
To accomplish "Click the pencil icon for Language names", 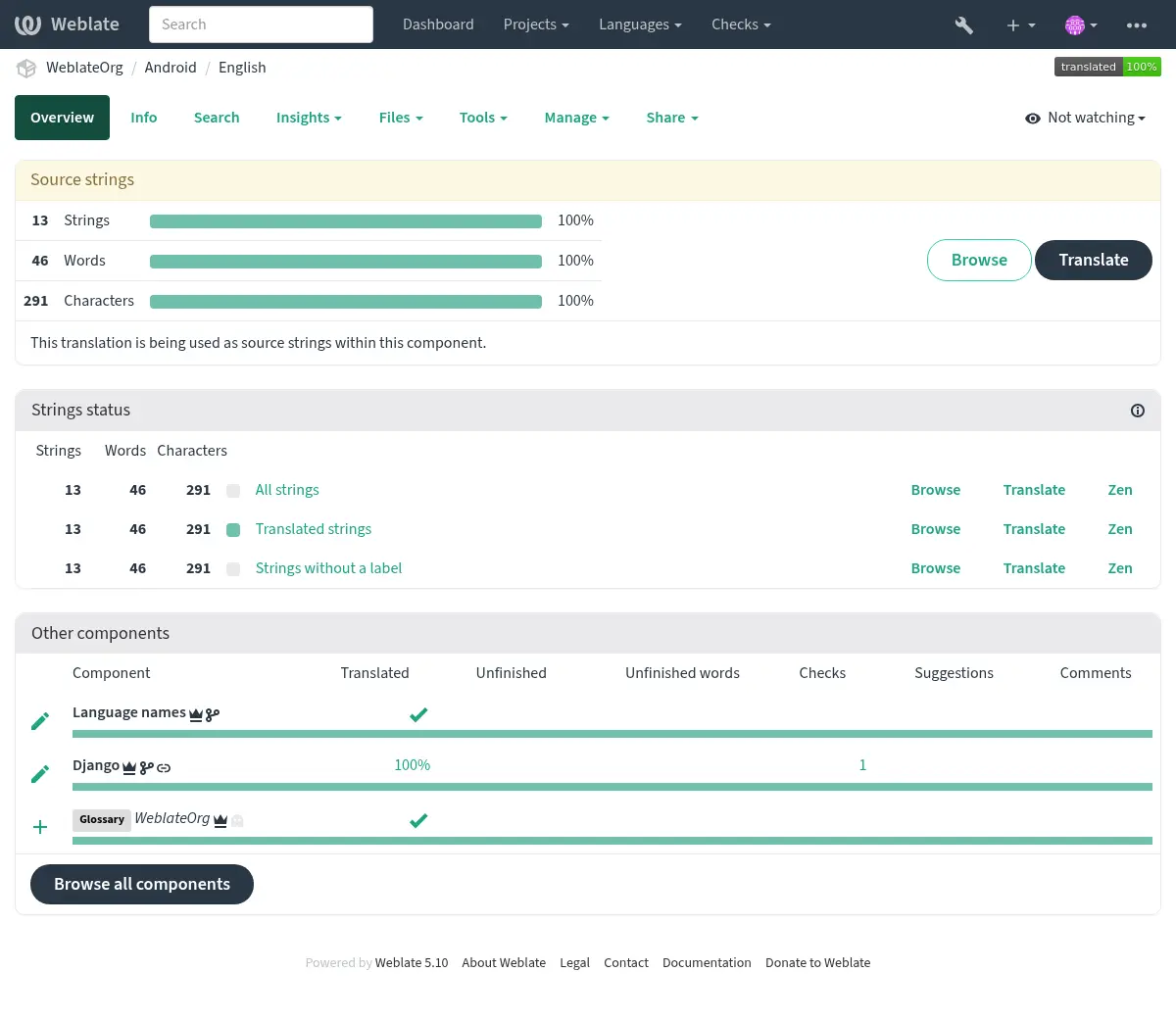I will [40, 721].
